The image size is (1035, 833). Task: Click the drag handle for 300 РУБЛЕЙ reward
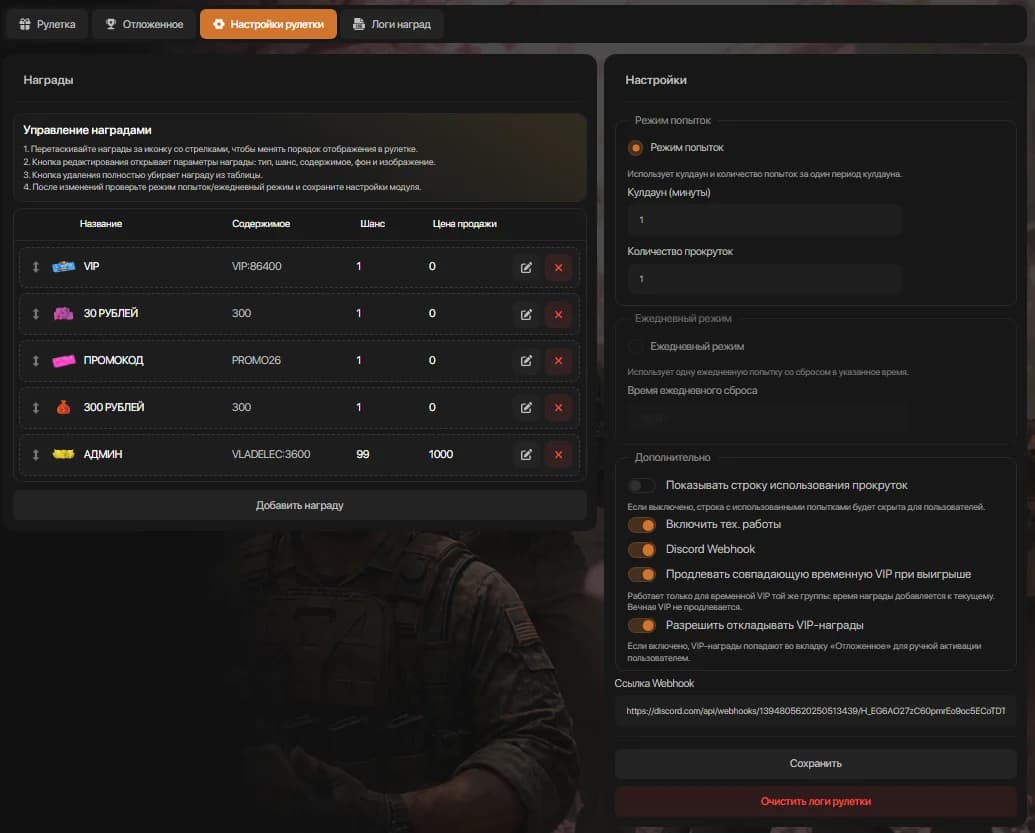click(36, 407)
